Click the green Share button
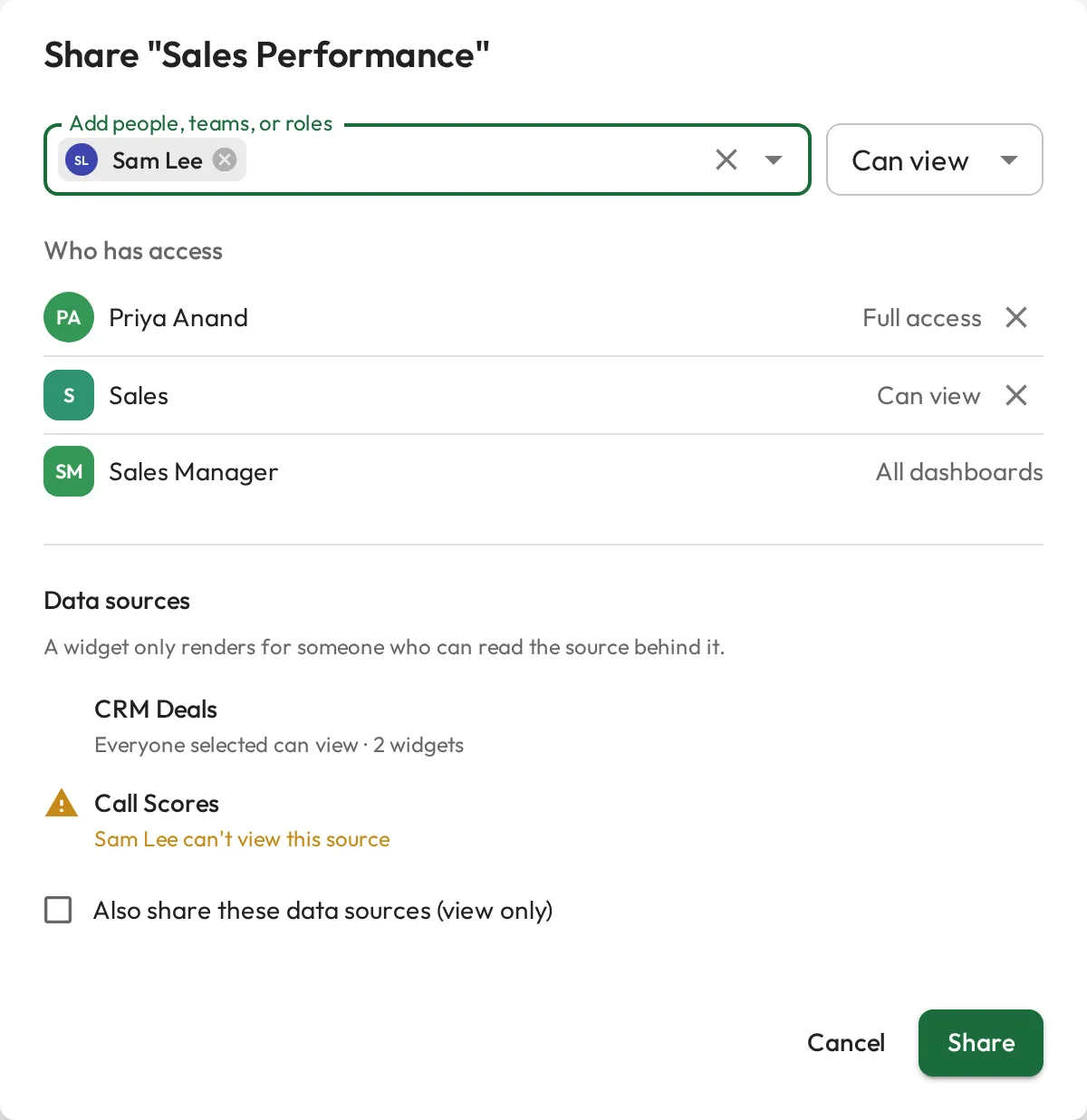This screenshot has height=1120, width=1087. coord(981,1043)
